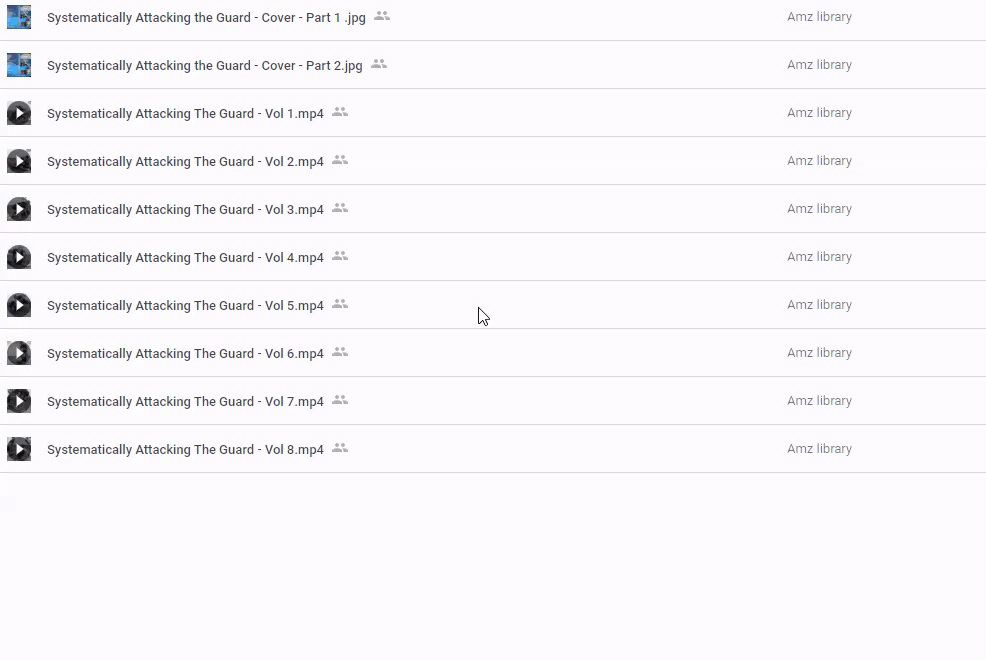Click the Vol 5.mp4 video play icon
Image resolution: width=986 pixels, height=660 pixels.
coord(19,305)
